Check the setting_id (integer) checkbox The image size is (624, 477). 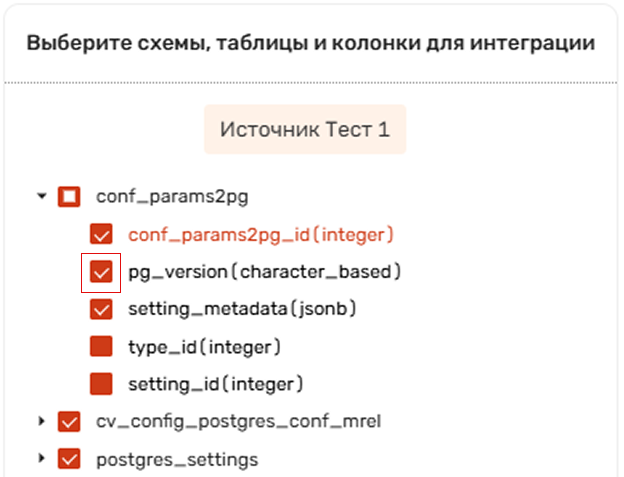pos(101,384)
